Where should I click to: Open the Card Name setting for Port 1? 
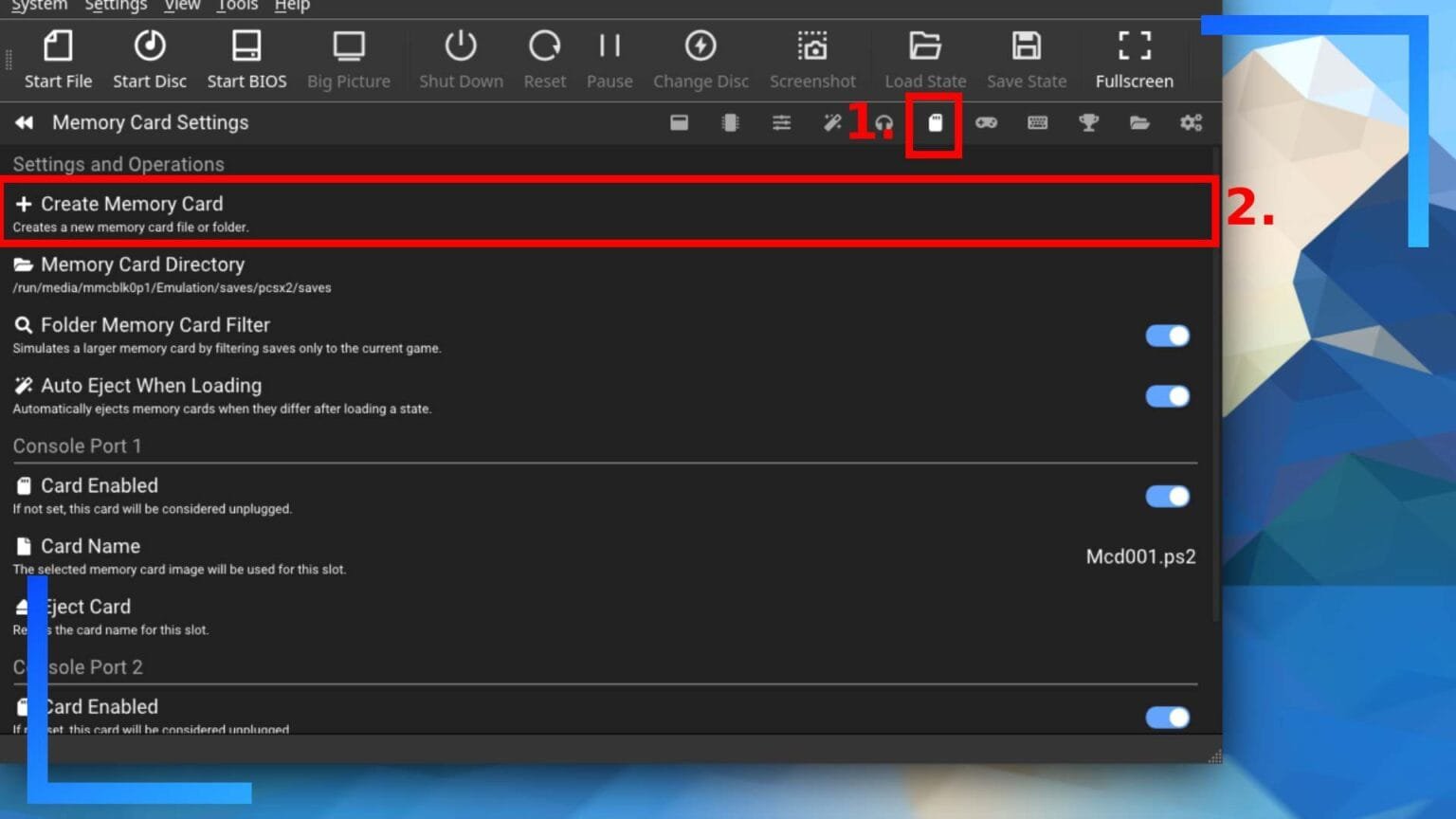click(607, 555)
